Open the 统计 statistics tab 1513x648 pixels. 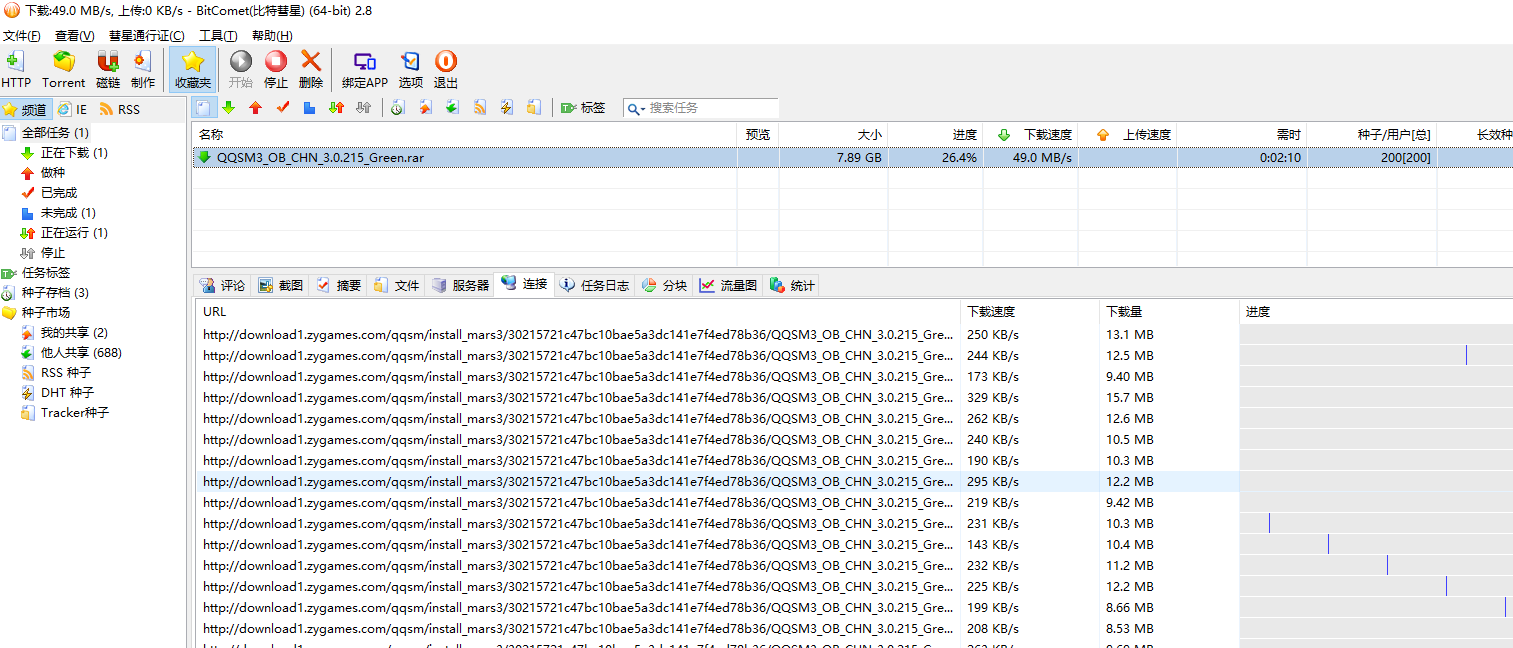[x=792, y=285]
